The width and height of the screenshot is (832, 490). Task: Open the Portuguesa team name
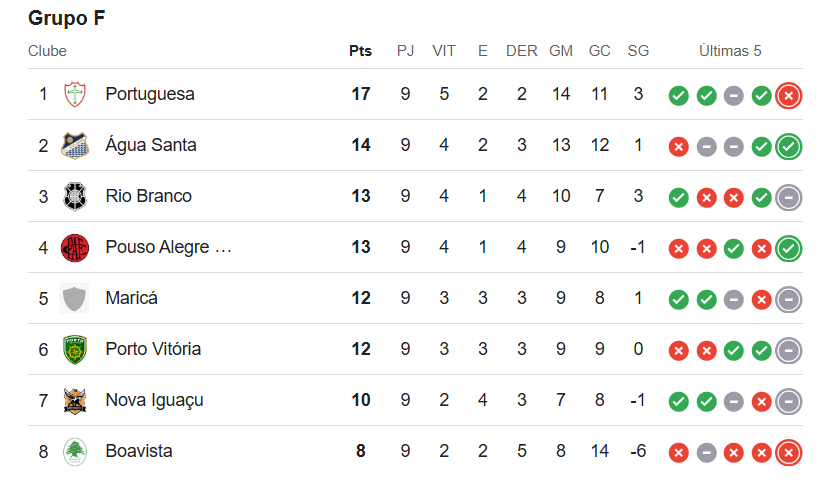coord(150,94)
